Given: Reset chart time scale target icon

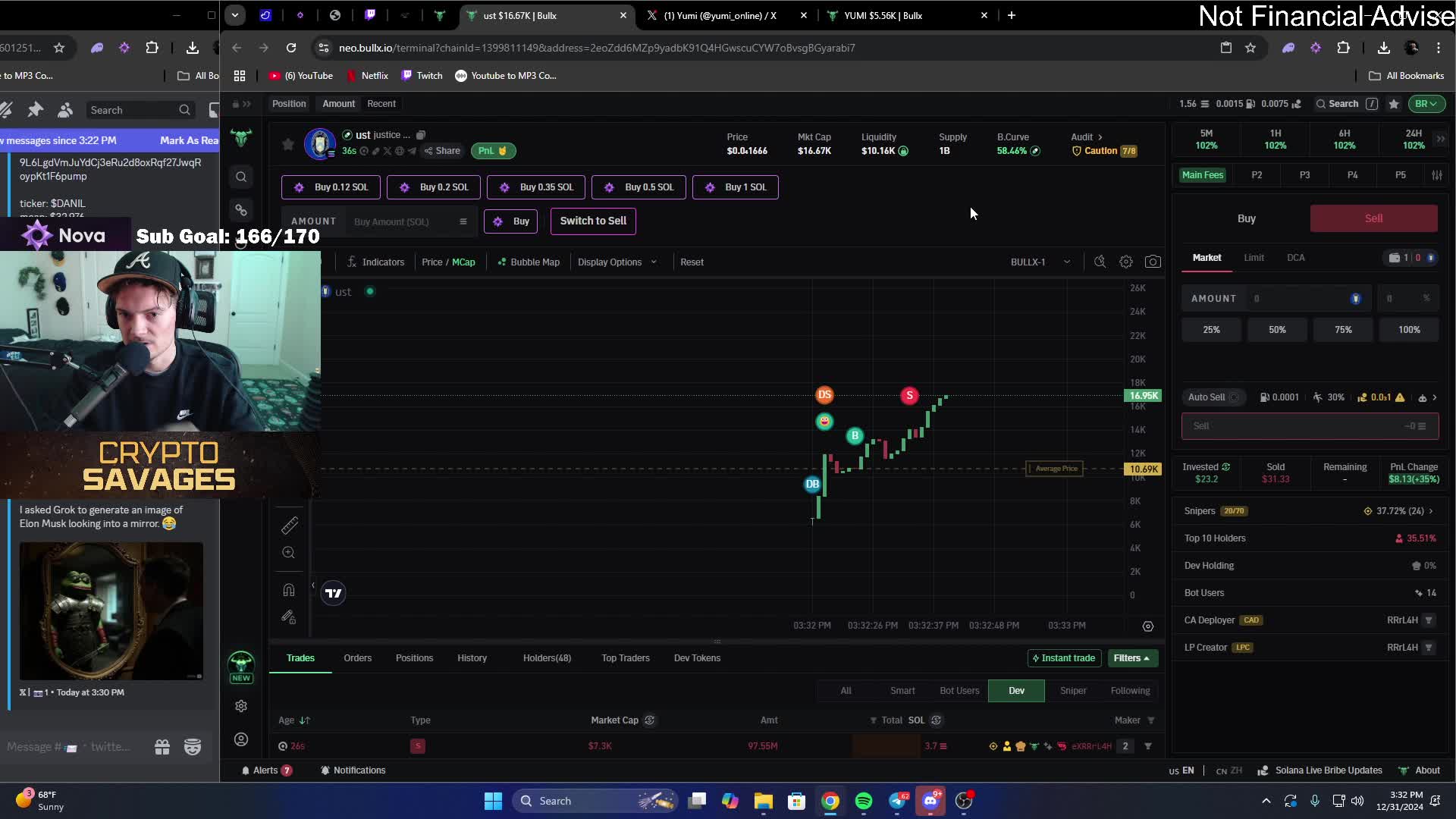Looking at the screenshot, I should pos(1148,626).
